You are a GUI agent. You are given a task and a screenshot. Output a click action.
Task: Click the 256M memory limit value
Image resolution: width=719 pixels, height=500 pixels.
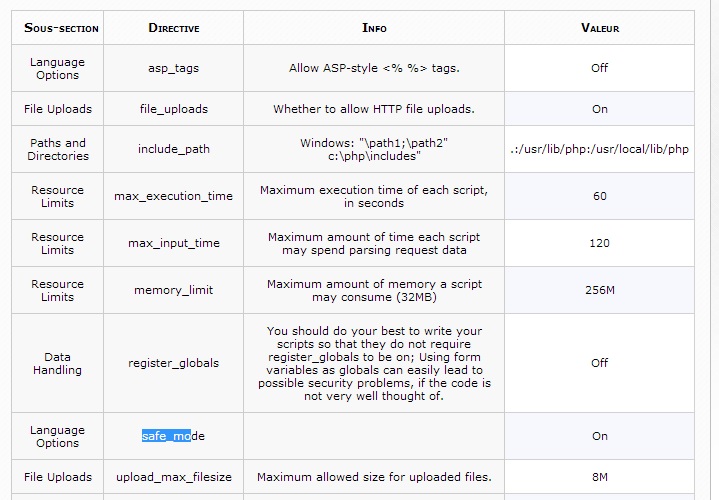(600, 290)
